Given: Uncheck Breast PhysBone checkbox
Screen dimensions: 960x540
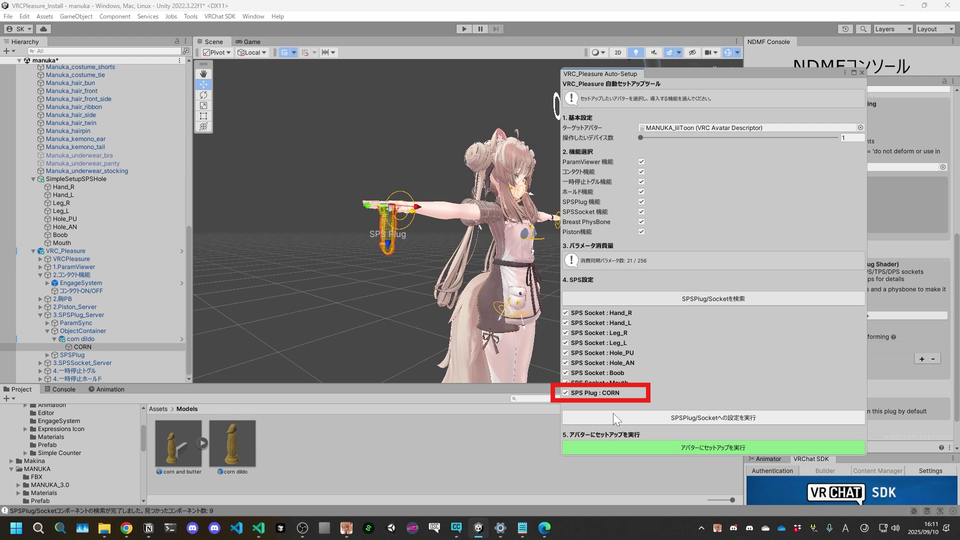Looking at the screenshot, I should pyautogui.click(x=641, y=222).
